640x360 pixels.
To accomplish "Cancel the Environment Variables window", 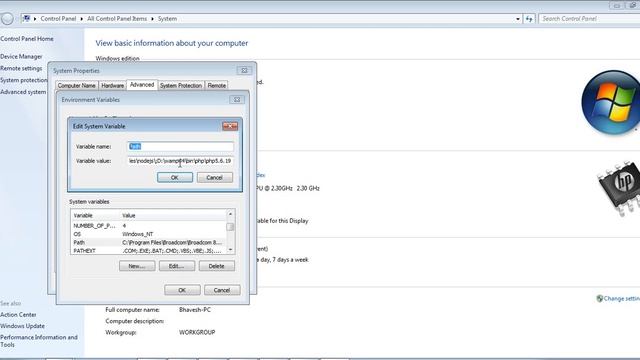I will coord(222,290).
